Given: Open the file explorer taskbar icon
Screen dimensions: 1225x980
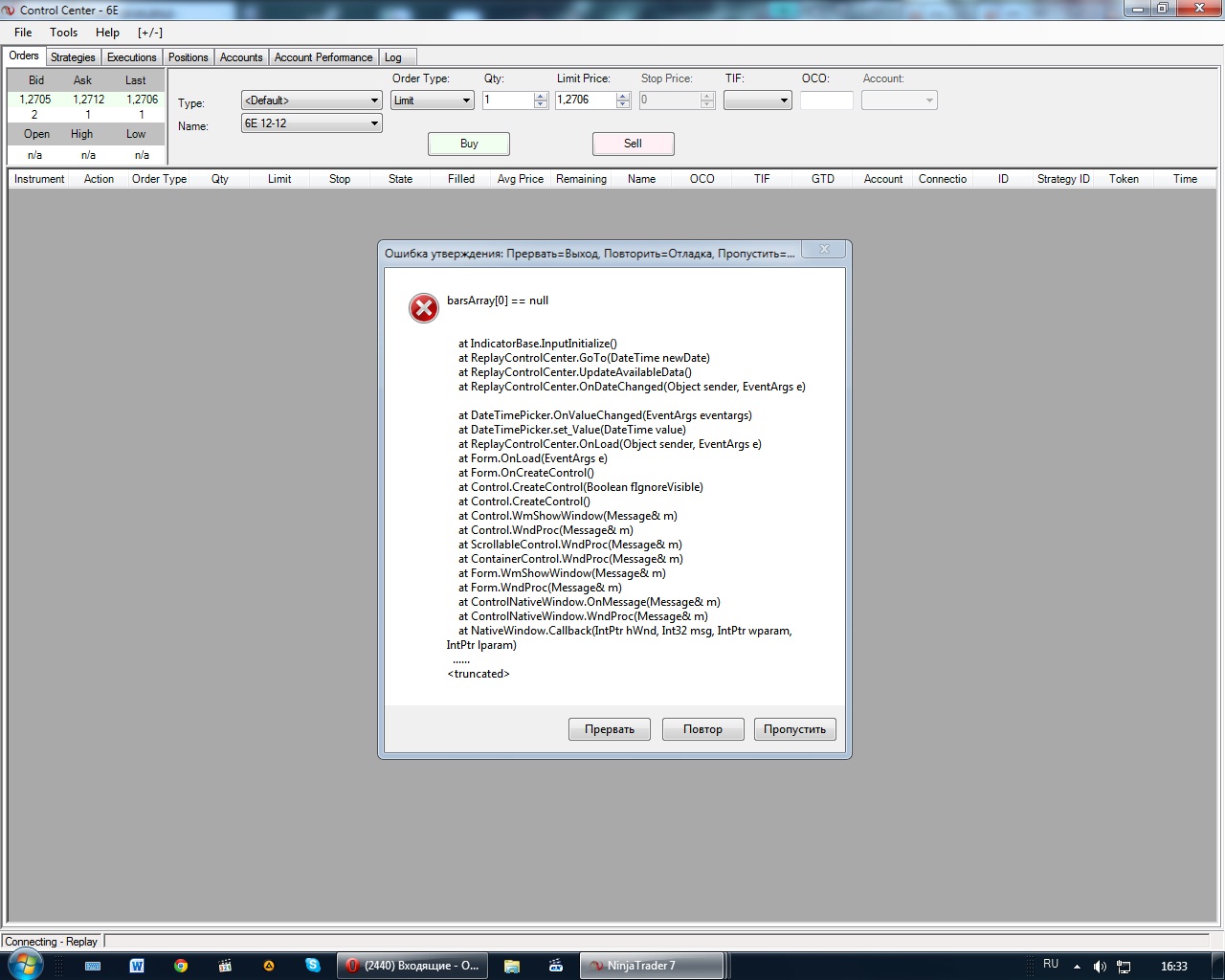Looking at the screenshot, I should (x=512, y=966).
